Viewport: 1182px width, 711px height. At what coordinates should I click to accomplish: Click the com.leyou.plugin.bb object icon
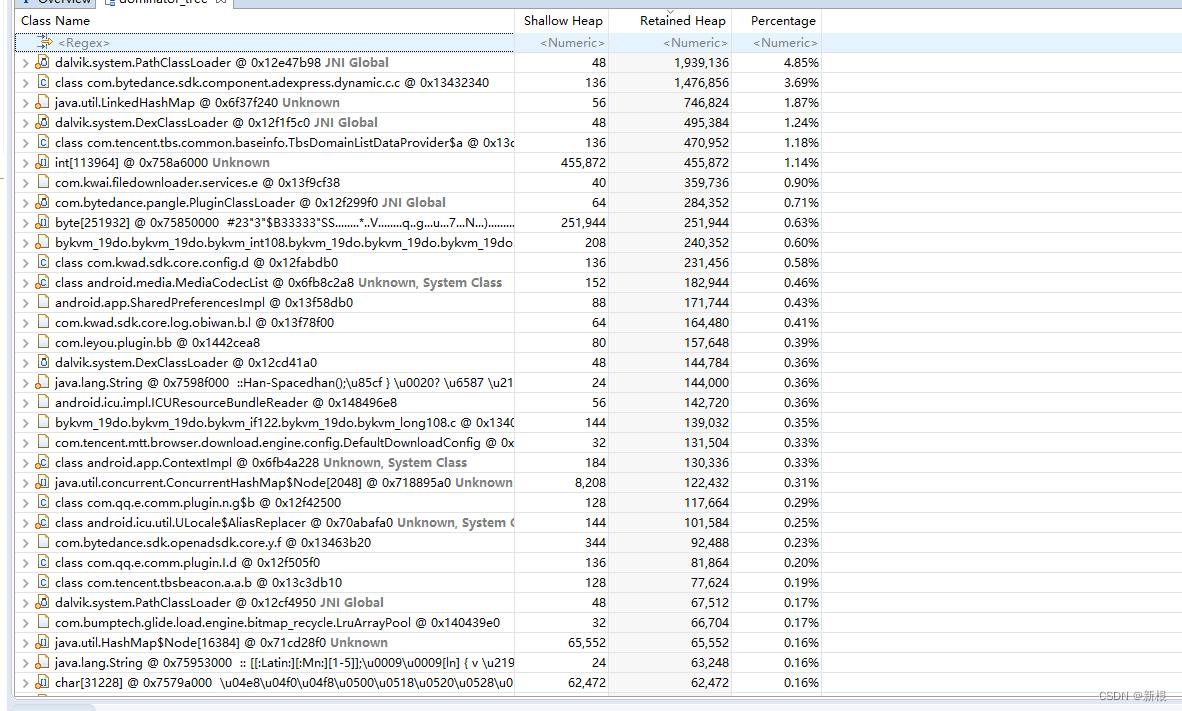pos(43,342)
